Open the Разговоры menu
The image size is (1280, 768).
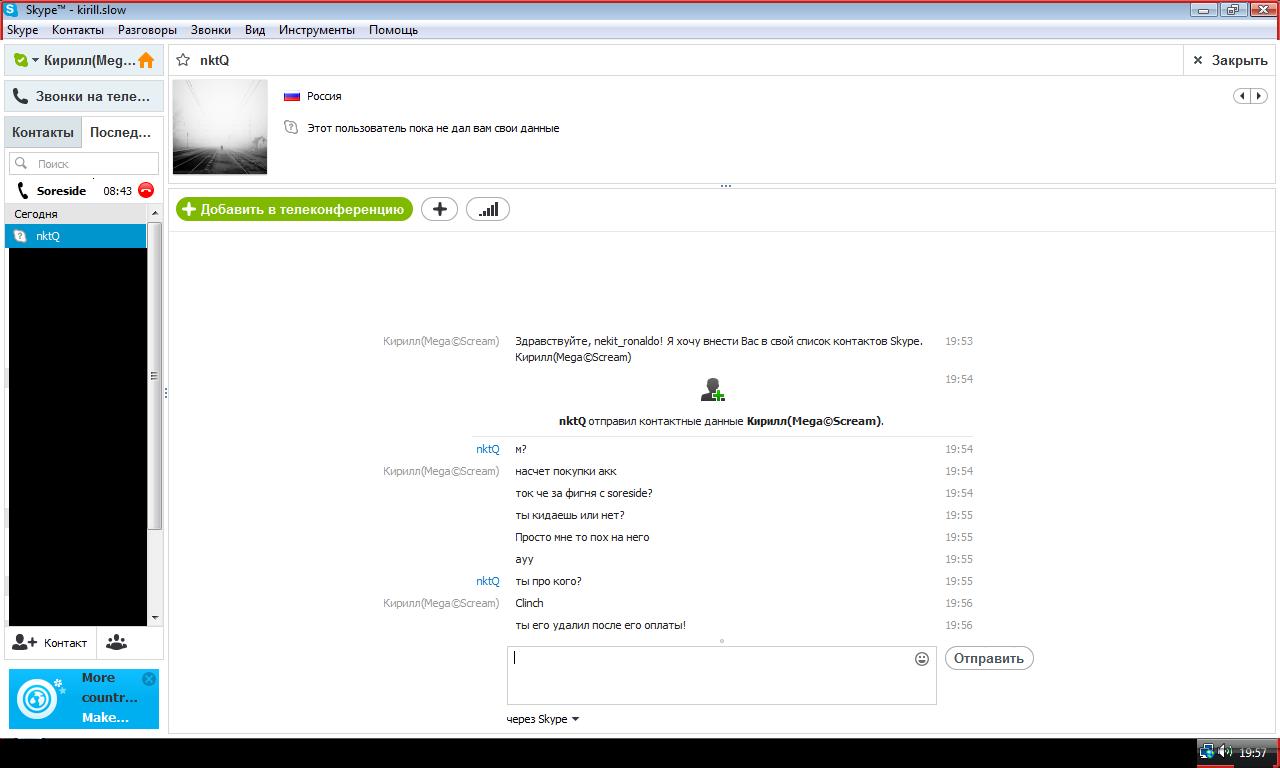coord(147,30)
